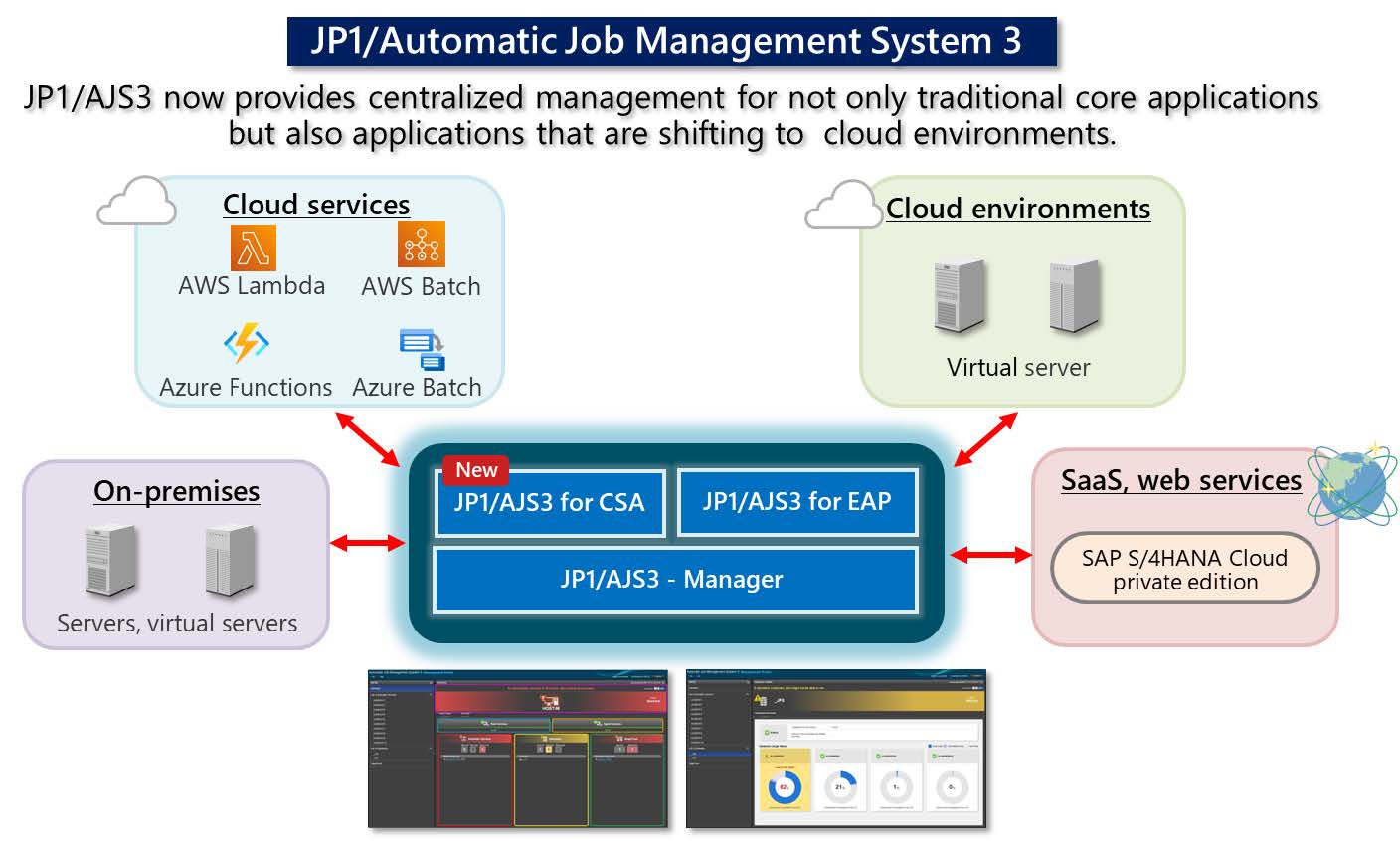The image size is (1400, 841).
Task: Click the 1% donut chart
Action: click(x=896, y=787)
